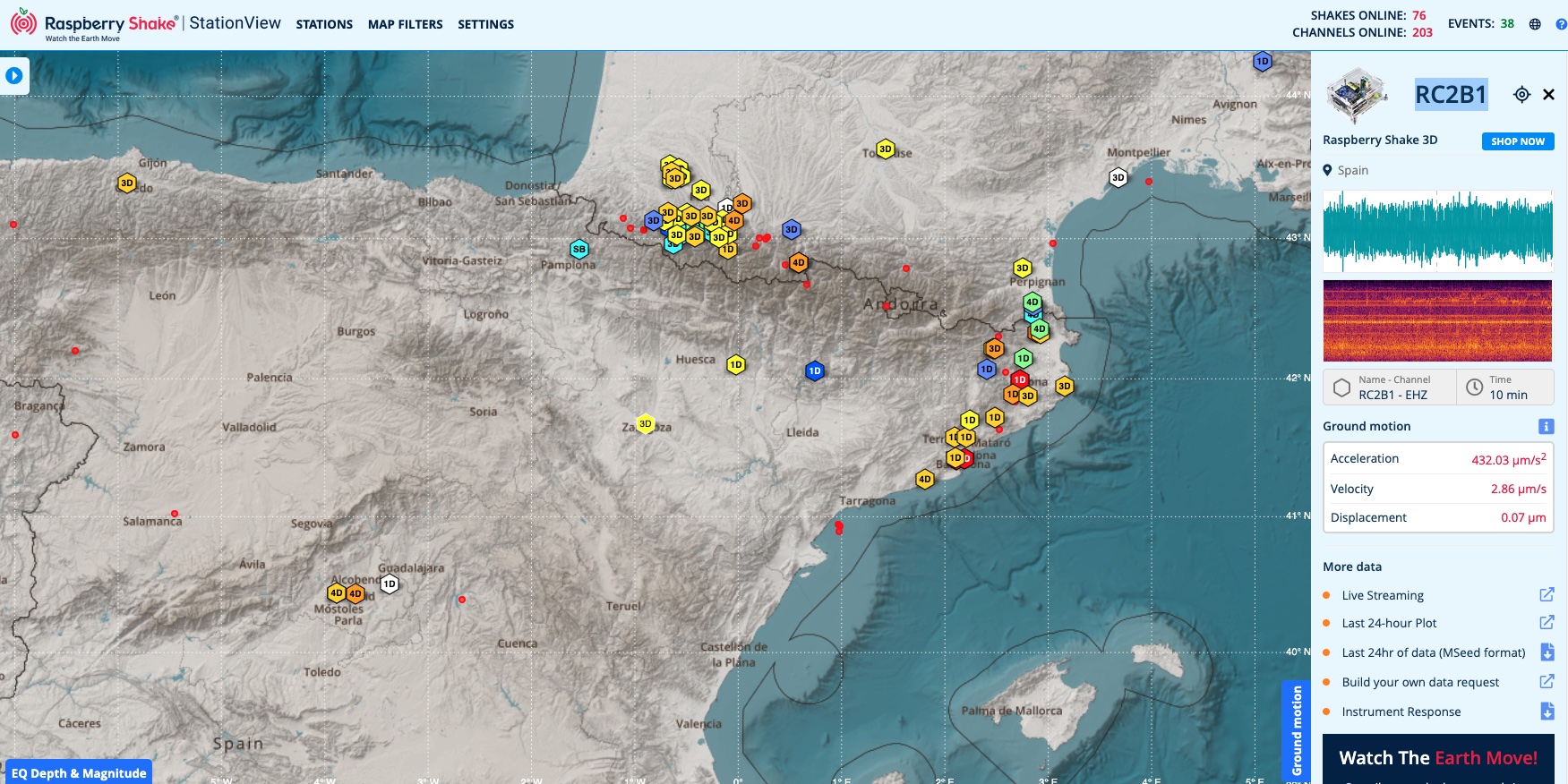Open Live Streaming external link icon

tap(1547, 595)
